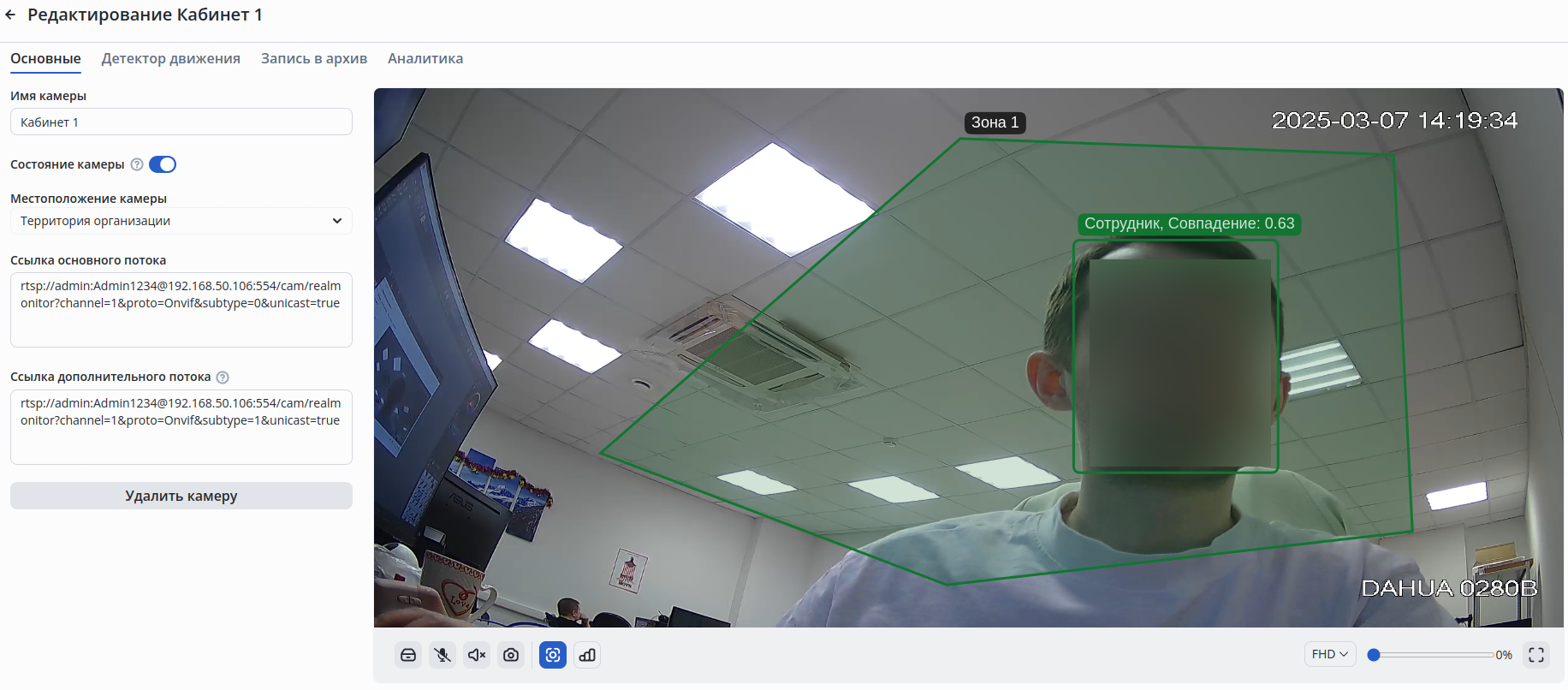Open the camera location dropdown

tap(181, 221)
